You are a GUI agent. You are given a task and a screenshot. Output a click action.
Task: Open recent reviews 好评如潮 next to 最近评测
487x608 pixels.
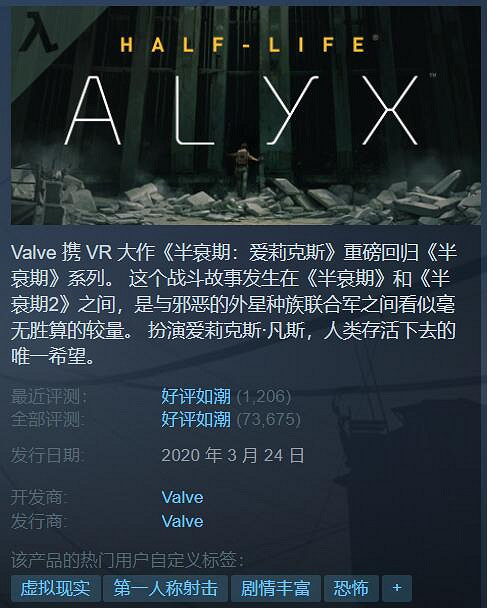click(196, 396)
